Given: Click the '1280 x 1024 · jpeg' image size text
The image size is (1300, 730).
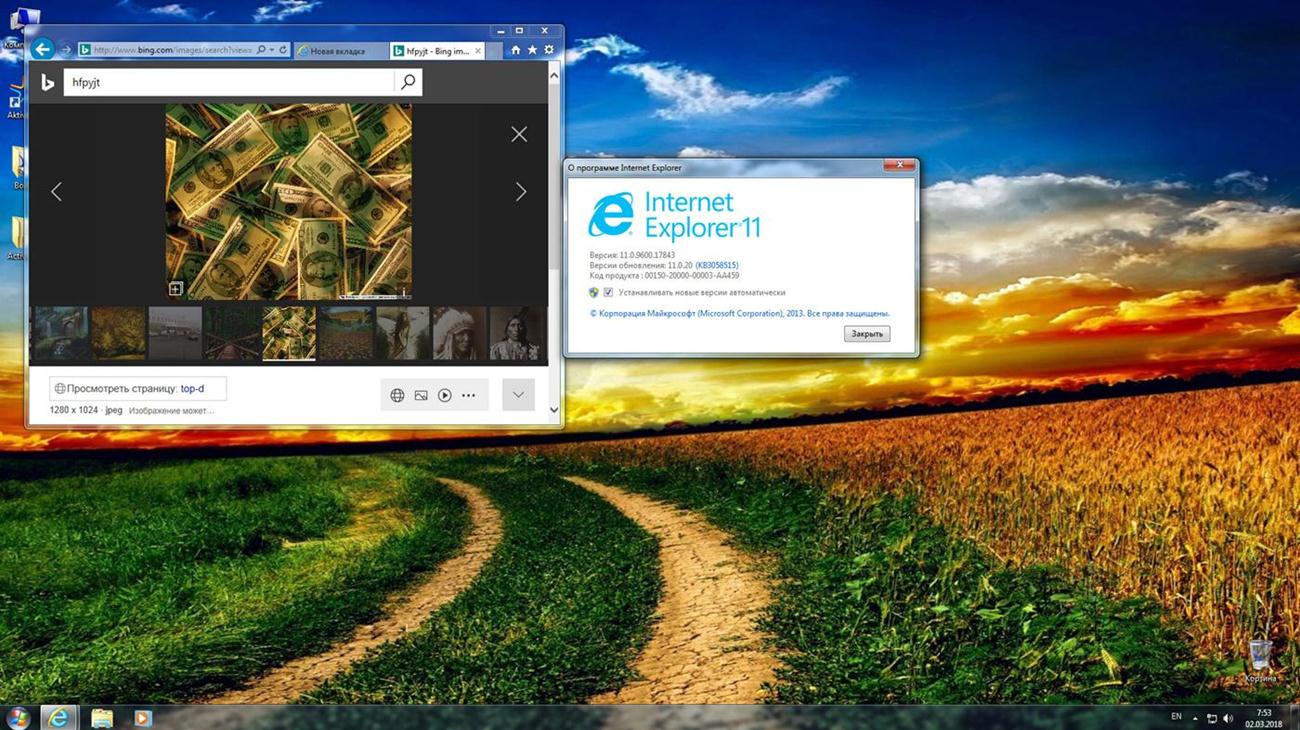Looking at the screenshot, I should tap(86, 410).
